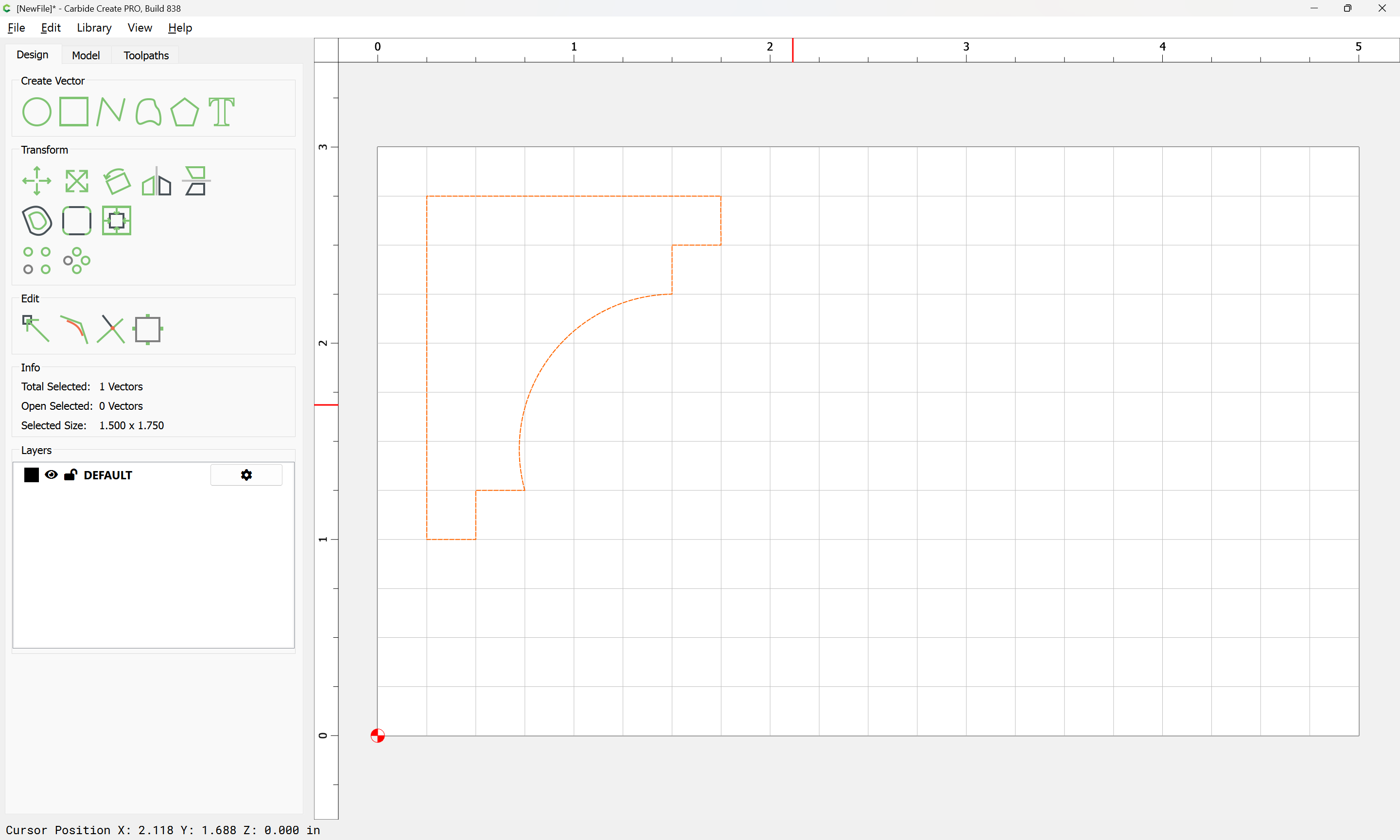Click the Mirror/Flip tool icon
This screenshot has width=1400, height=840.
tap(156, 181)
